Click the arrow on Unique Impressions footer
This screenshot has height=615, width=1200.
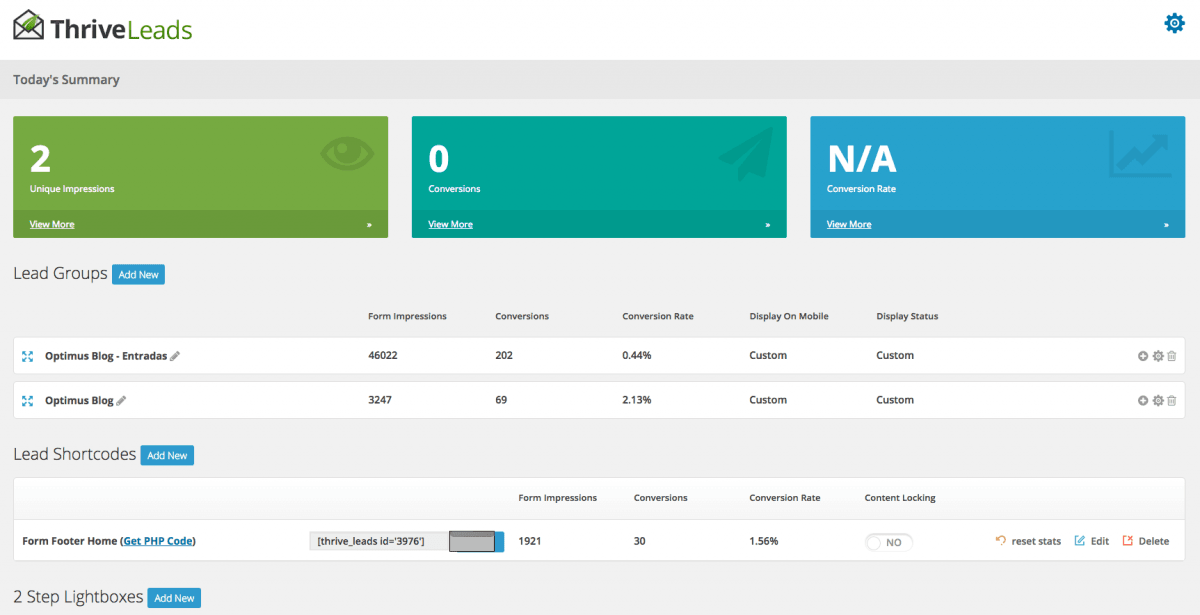(369, 225)
